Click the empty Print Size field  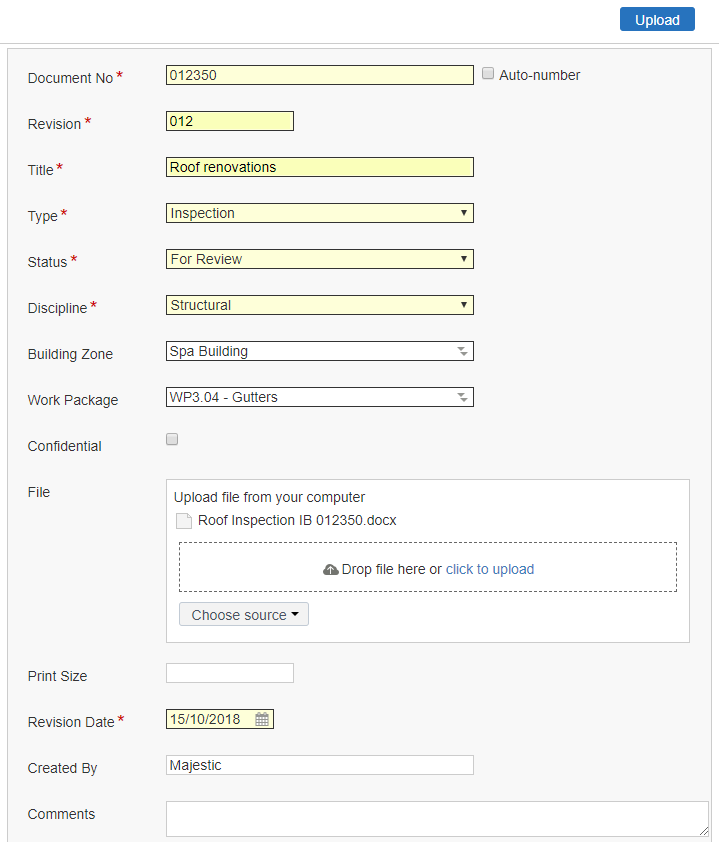230,673
